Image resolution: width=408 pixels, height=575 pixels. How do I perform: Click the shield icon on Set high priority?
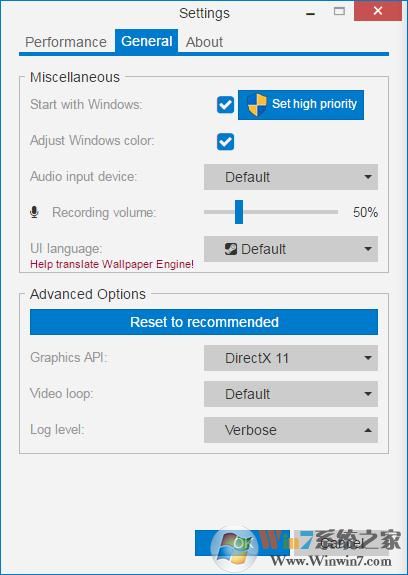(x=257, y=105)
